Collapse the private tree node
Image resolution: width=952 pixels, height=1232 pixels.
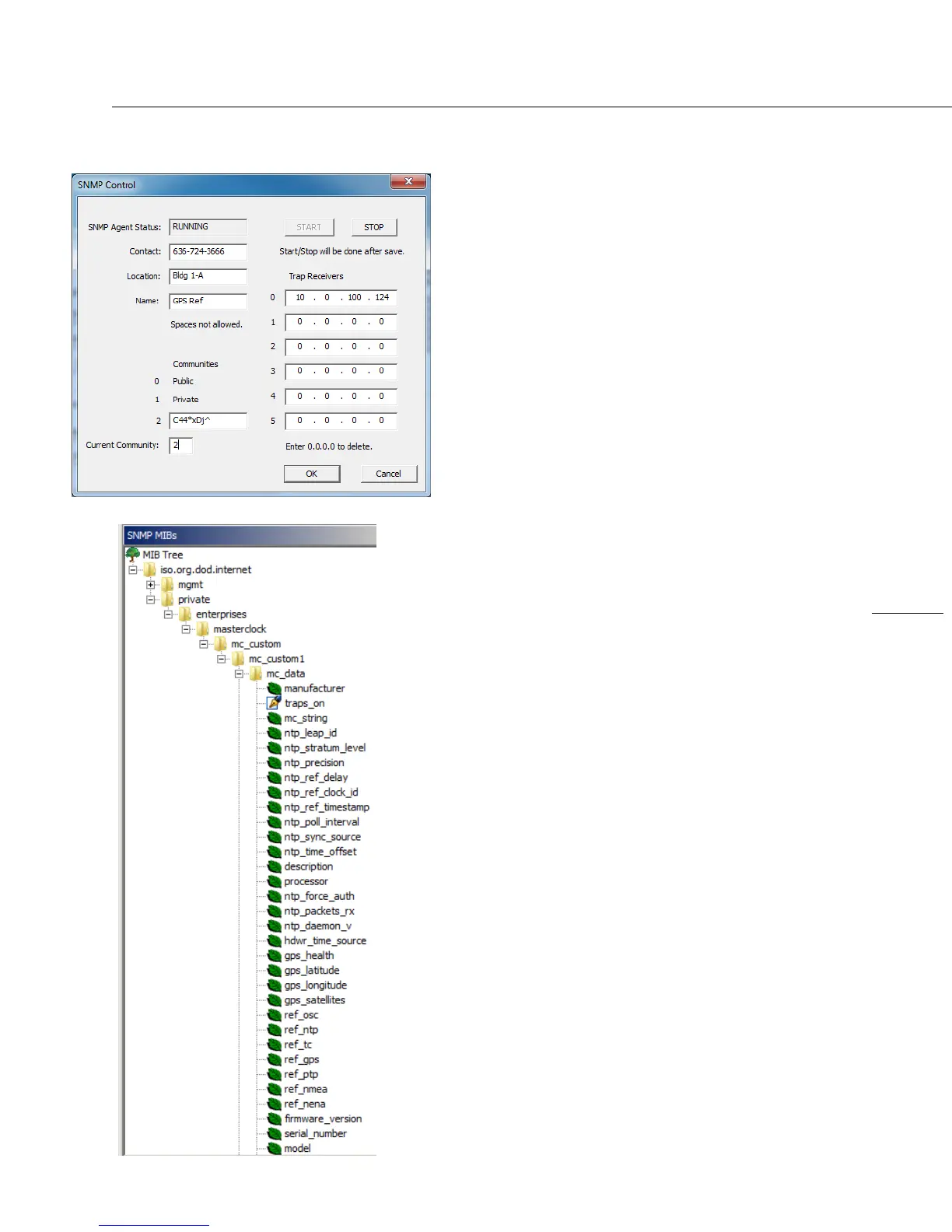151,600
